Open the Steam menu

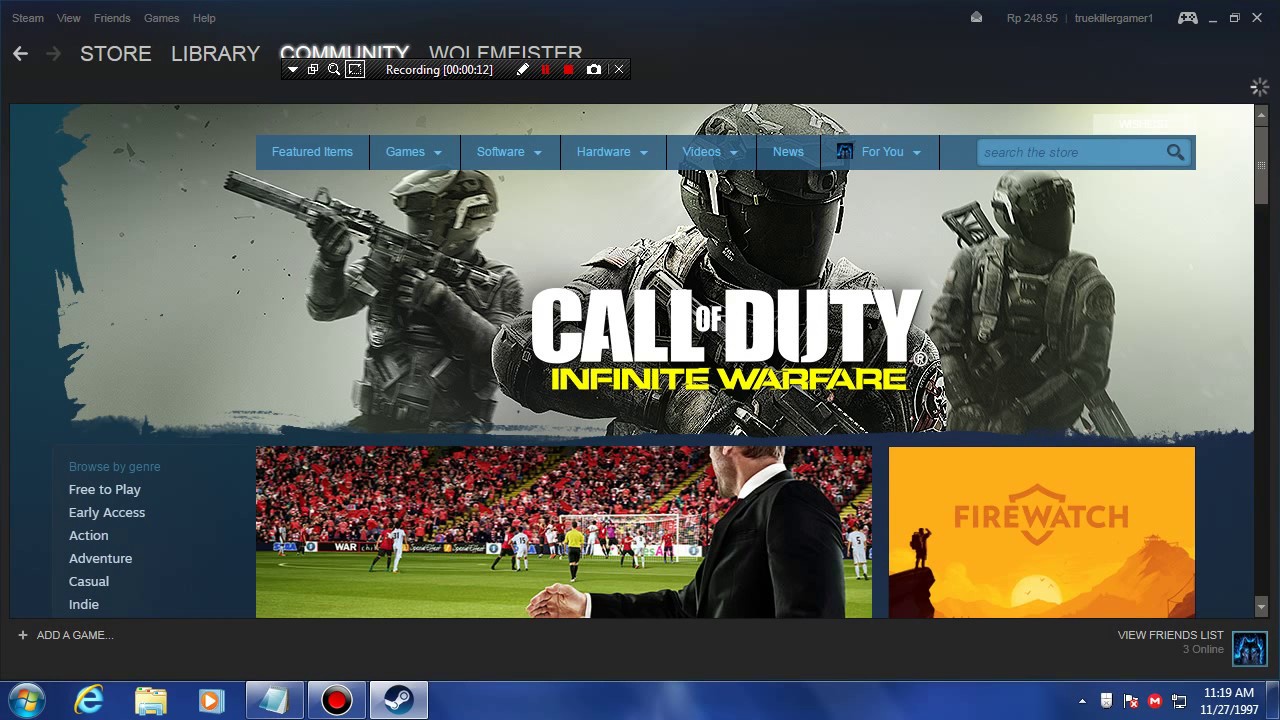point(27,18)
